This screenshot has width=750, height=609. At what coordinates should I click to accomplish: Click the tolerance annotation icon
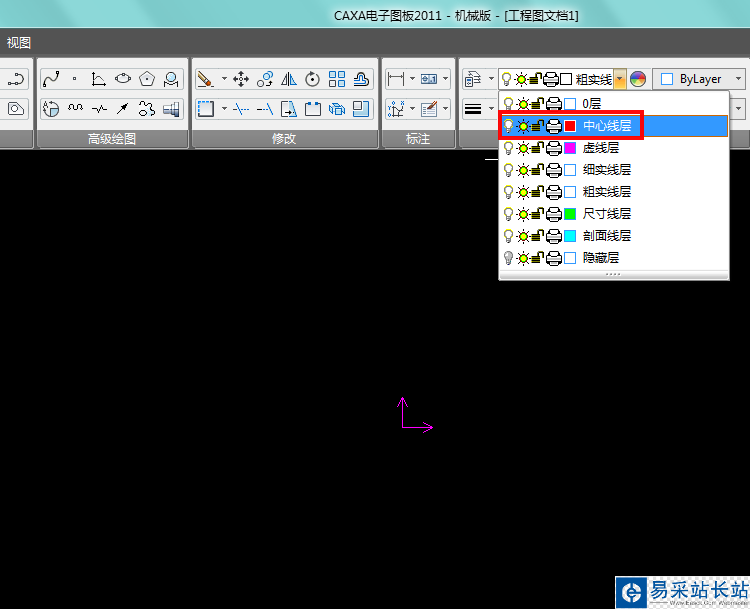[x=429, y=79]
